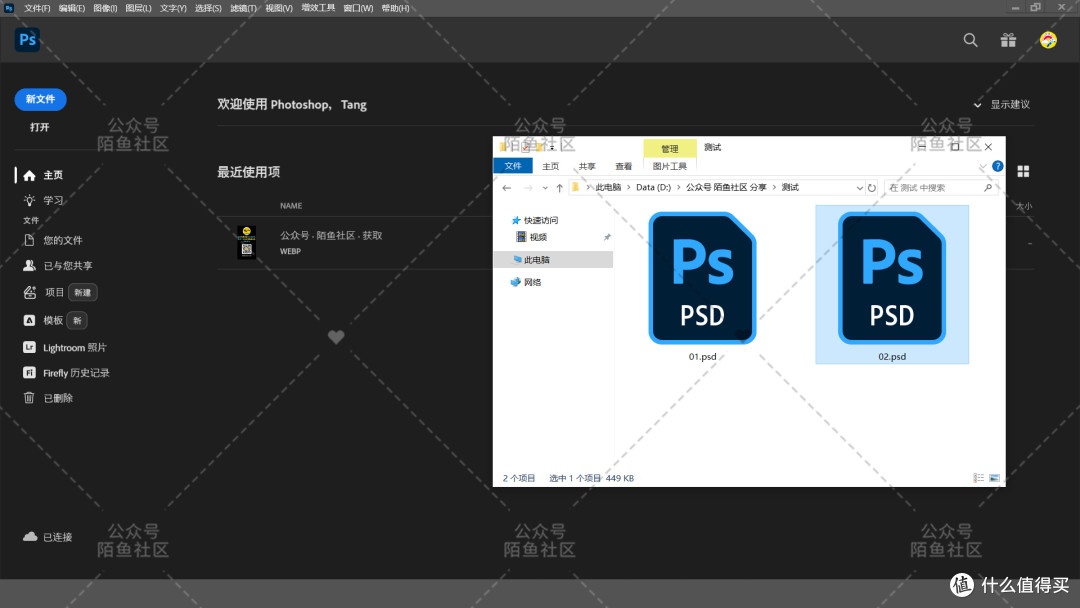Viewport: 1080px width, 608px height.
Task: Open 文件(F) menu in Photoshop
Action: pos(37,8)
